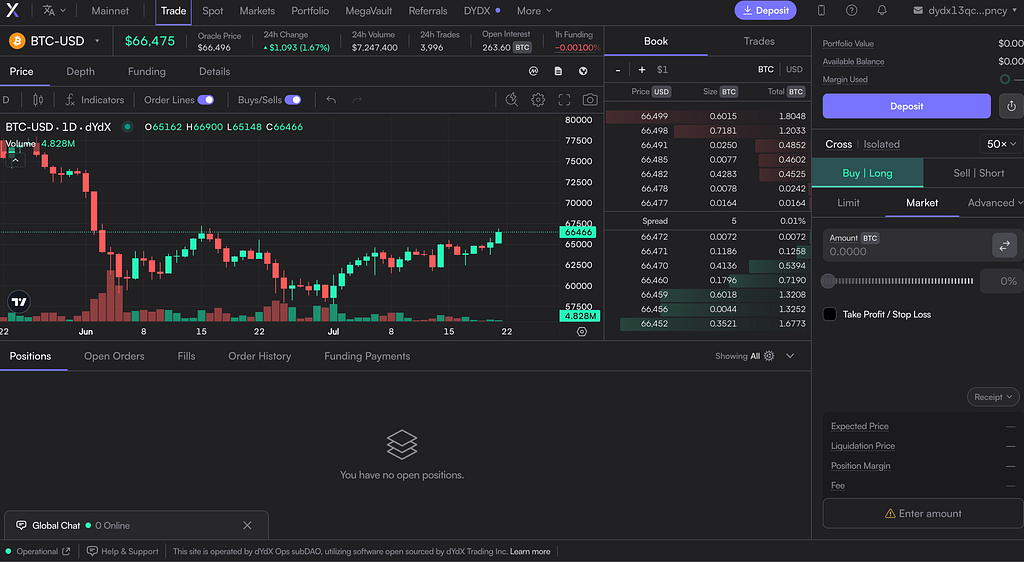Open the project website globe icon
Image resolution: width=1024 pixels, height=562 pixels.
click(x=583, y=71)
